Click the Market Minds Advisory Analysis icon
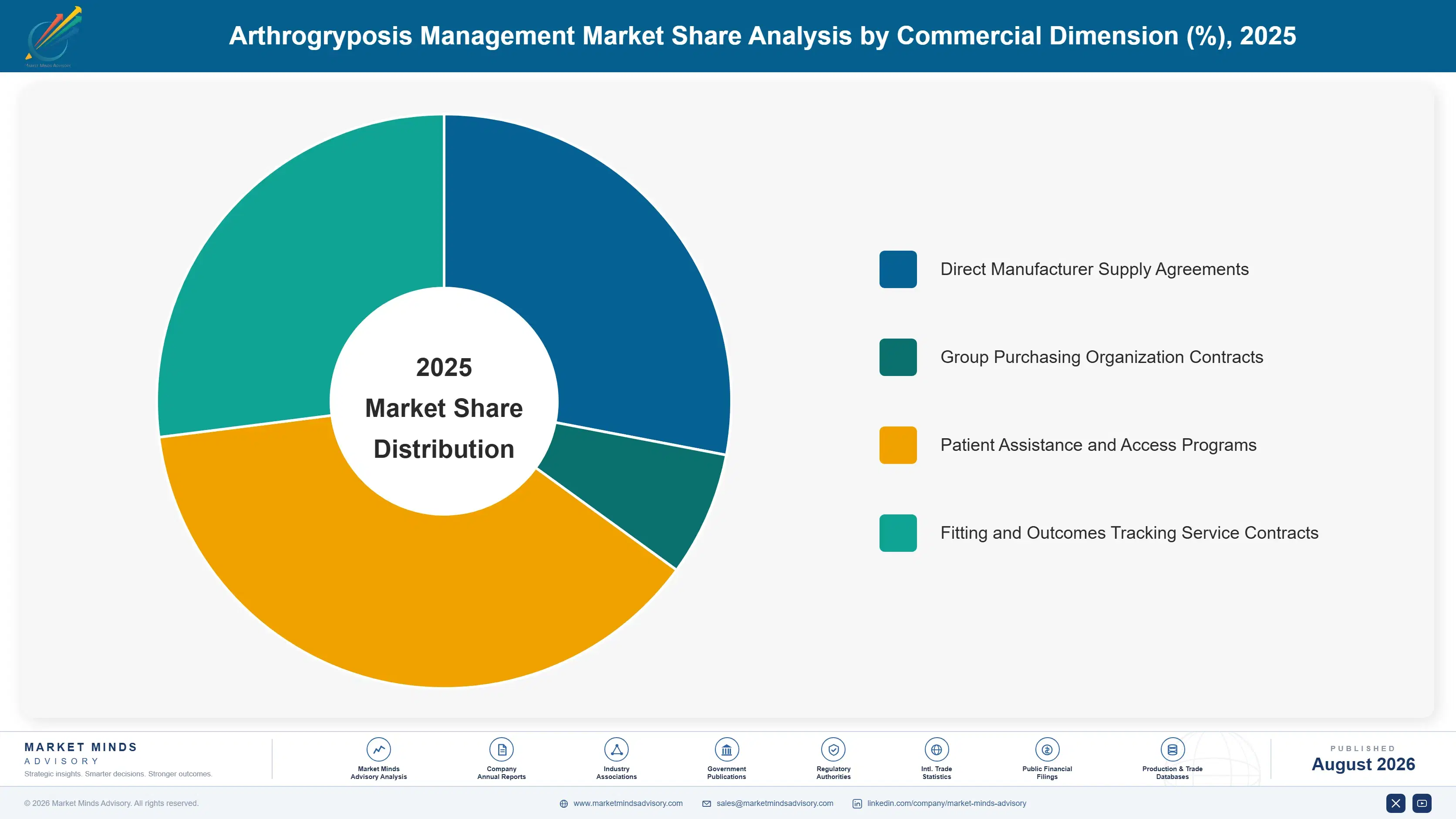 (x=379, y=749)
